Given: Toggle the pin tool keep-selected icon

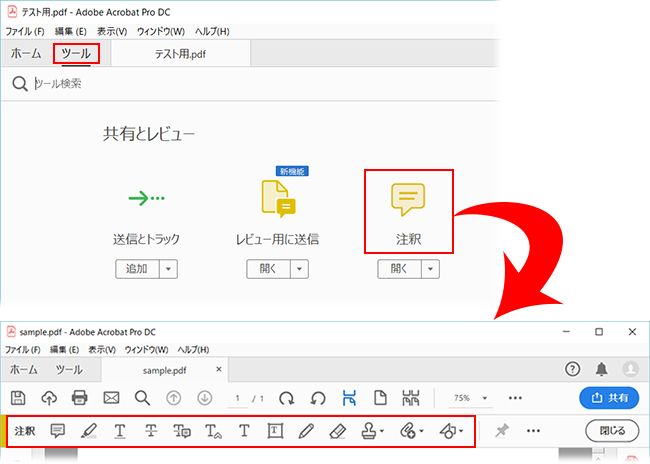Looking at the screenshot, I should [502, 430].
